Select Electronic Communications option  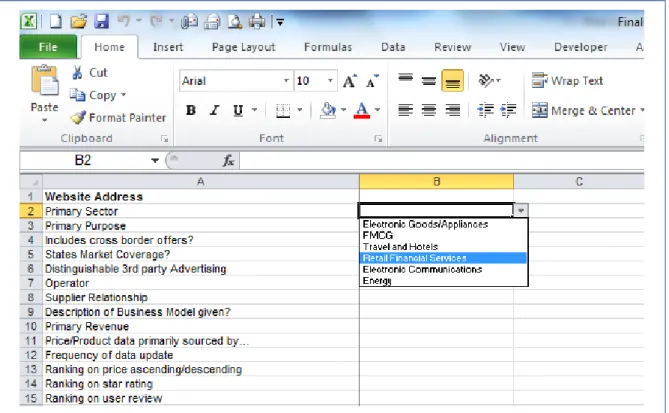pyautogui.click(x=443, y=269)
